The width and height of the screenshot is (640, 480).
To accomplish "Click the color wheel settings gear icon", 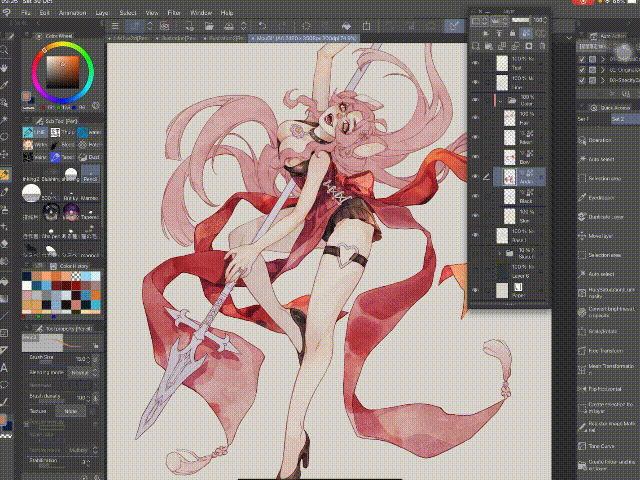I will (96, 105).
